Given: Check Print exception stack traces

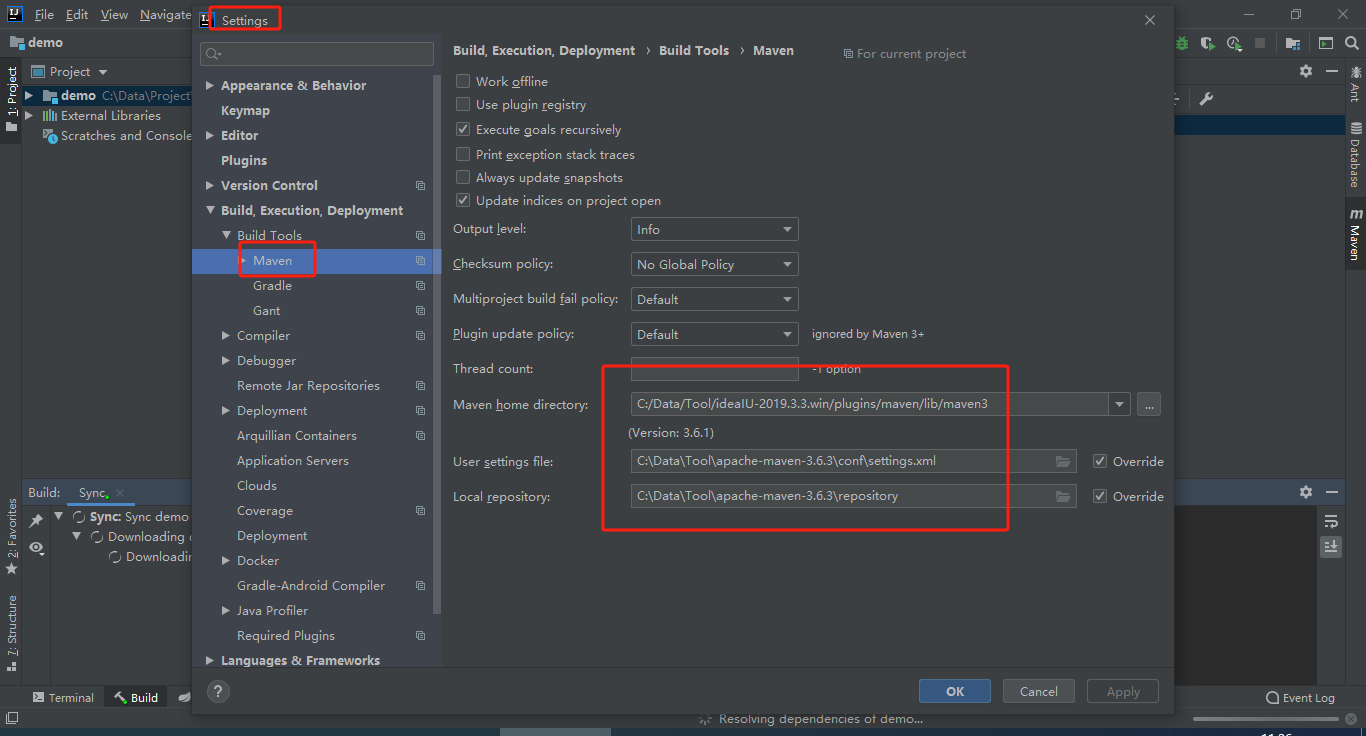Looking at the screenshot, I should (x=463, y=154).
